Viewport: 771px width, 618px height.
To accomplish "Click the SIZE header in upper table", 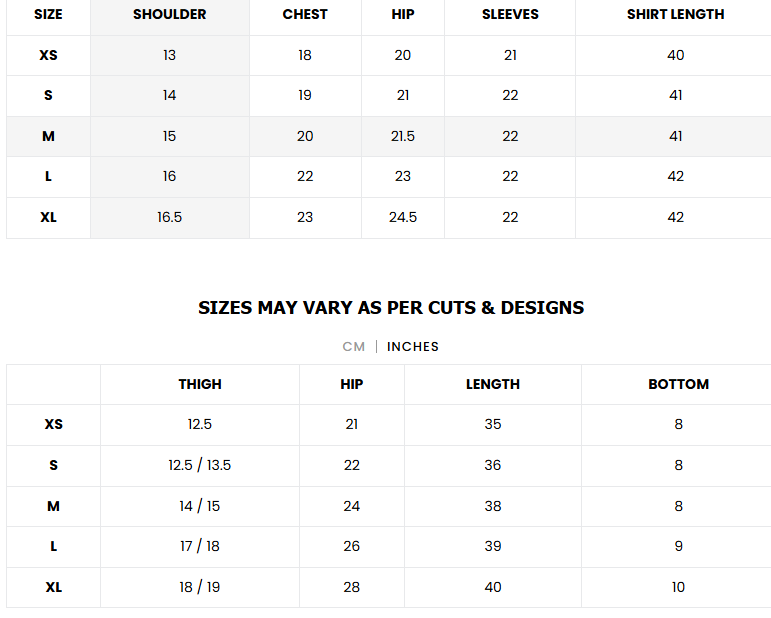I will click(48, 14).
